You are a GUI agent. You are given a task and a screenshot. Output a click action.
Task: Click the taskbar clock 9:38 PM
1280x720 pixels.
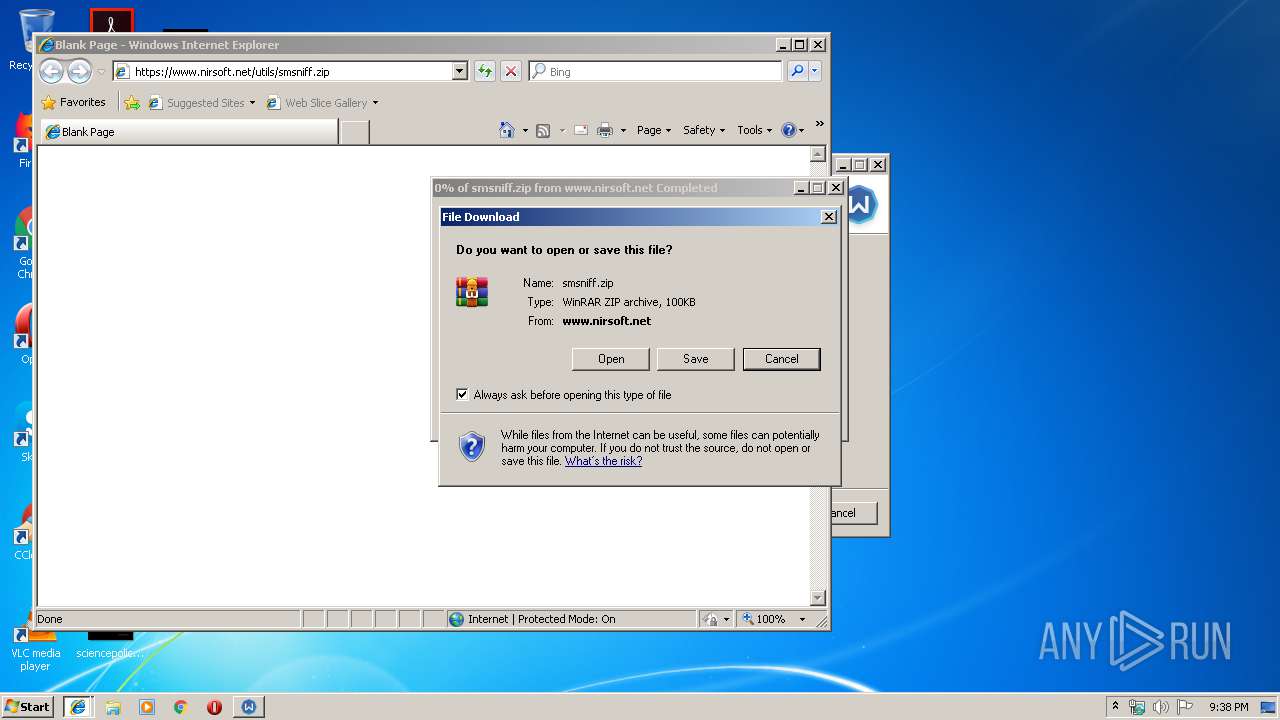(1228, 707)
